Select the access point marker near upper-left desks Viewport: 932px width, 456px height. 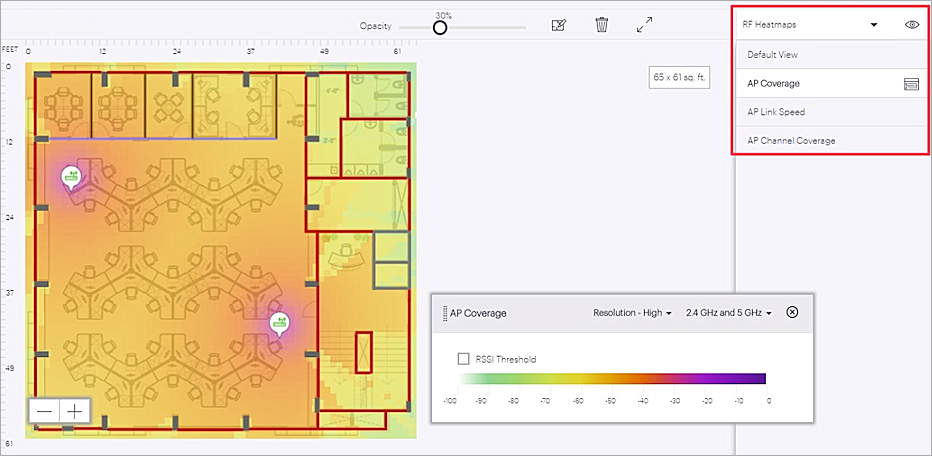(71, 177)
